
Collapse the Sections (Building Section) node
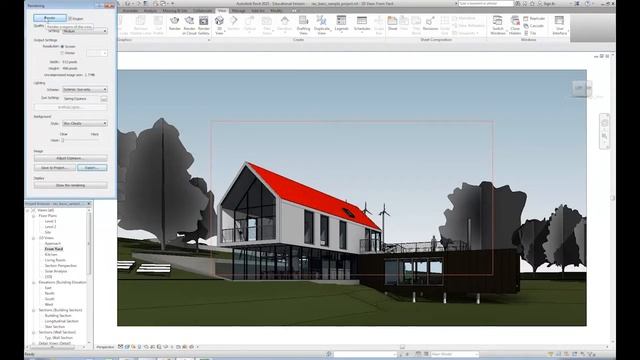pyautogui.click(x=34, y=310)
